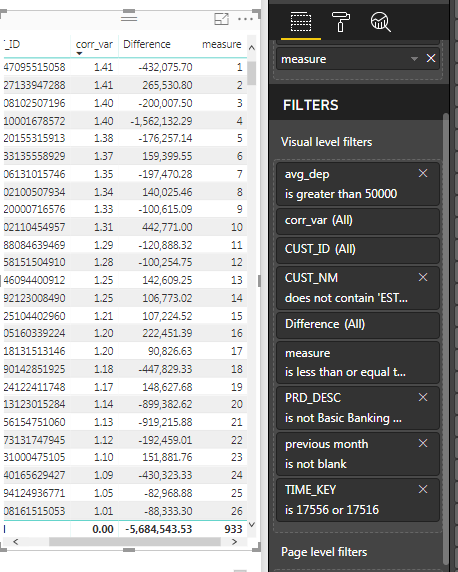Click the table's vertical scrollbar thumb
458x572 pixels.
point(251,73)
